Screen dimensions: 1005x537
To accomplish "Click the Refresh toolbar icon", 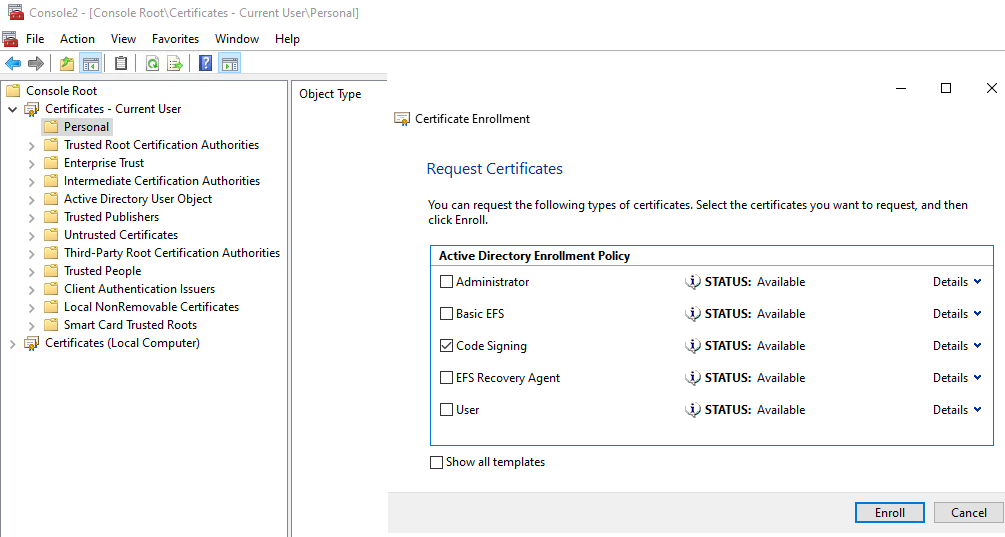I will pos(153,63).
